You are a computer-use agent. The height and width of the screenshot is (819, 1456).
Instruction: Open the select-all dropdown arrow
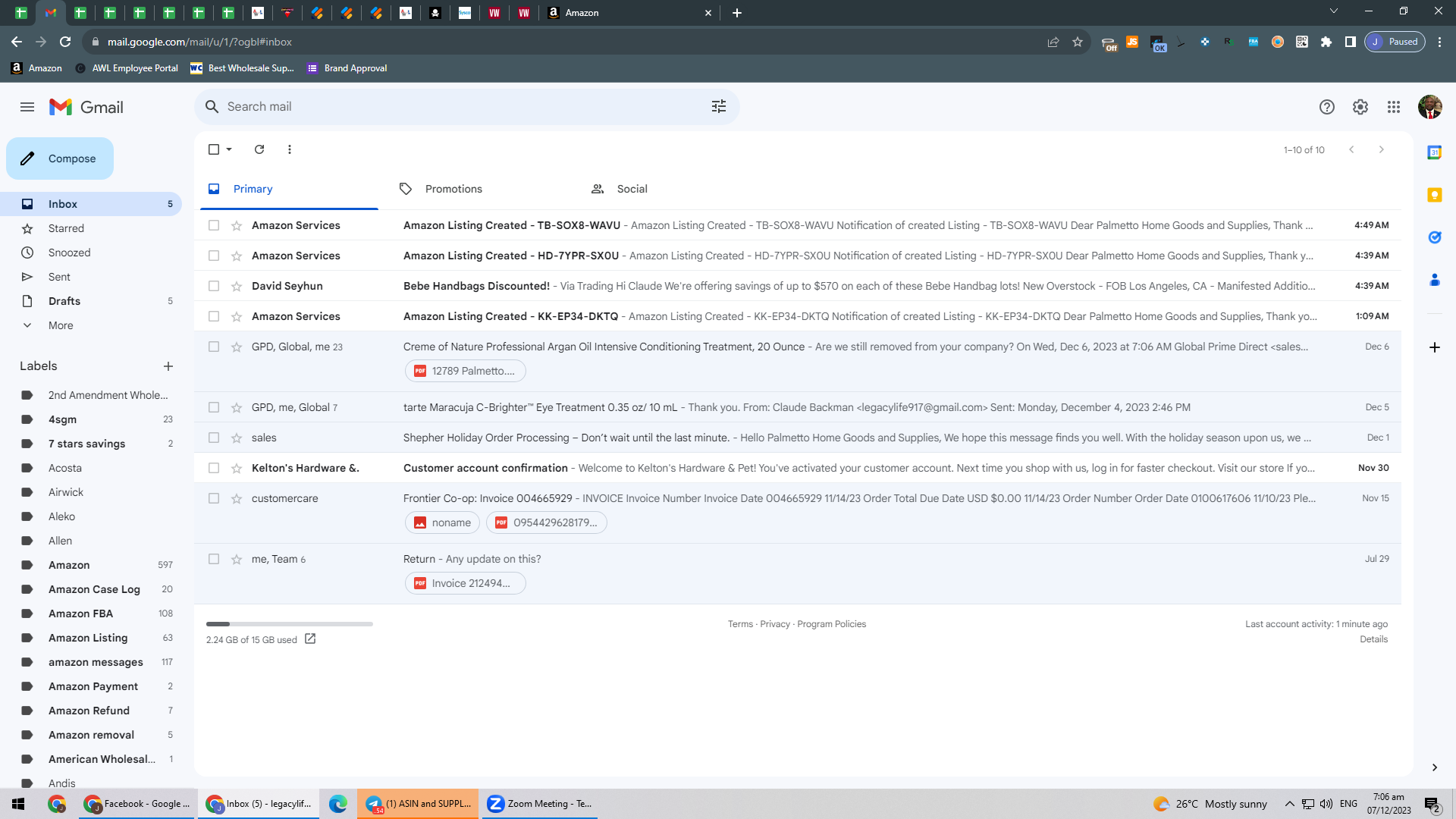pyautogui.click(x=229, y=149)
